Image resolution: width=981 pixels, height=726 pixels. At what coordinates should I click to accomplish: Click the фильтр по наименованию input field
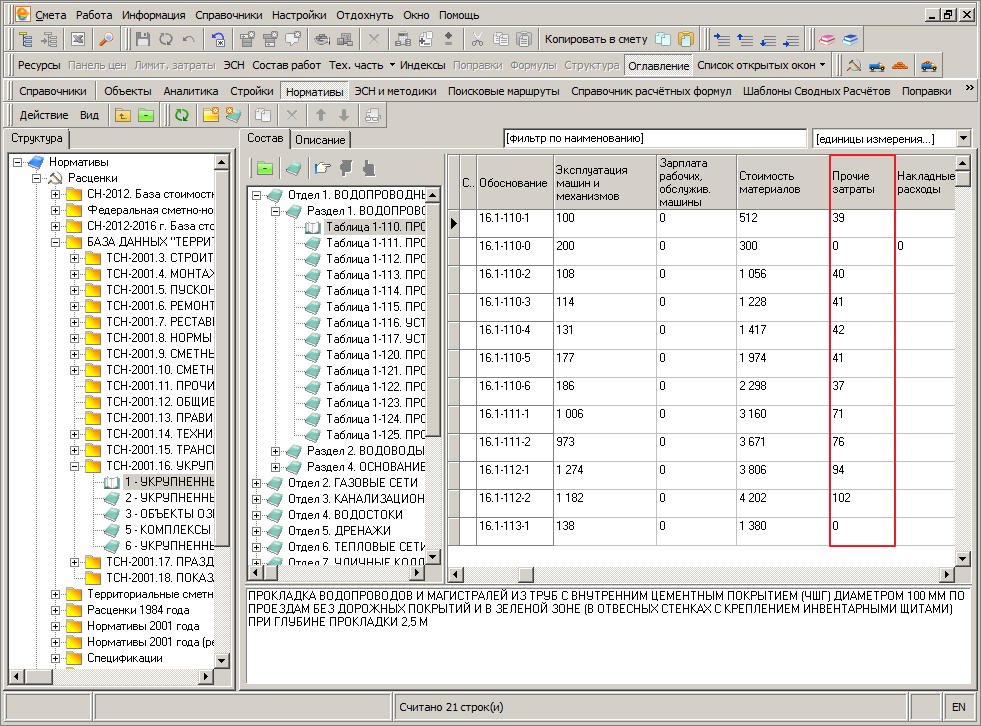pos(655,138)
